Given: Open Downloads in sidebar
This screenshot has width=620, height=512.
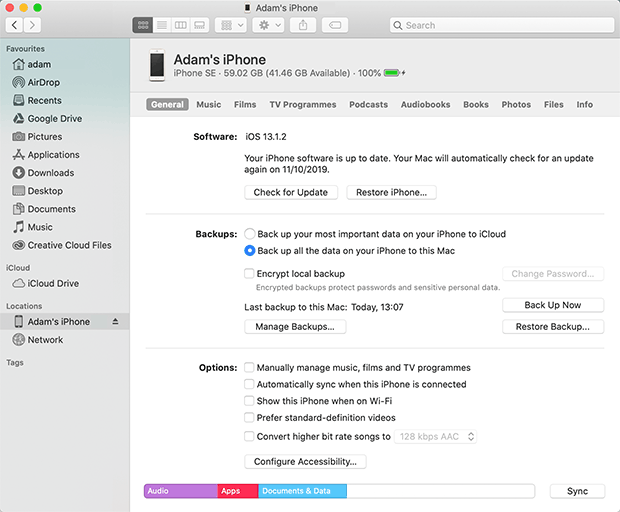Looking at the screenshot, I should point(65,173).
